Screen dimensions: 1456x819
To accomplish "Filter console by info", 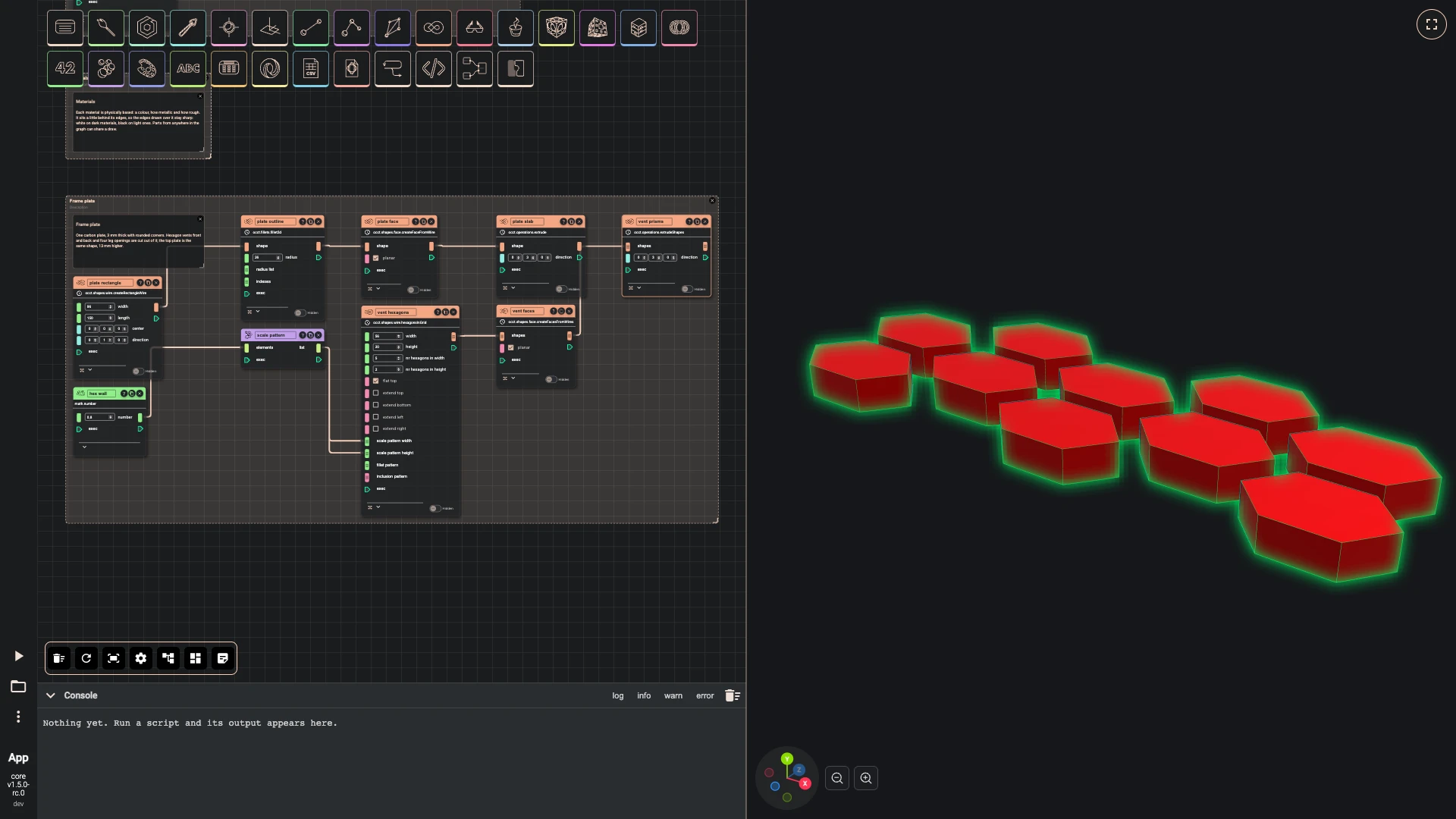I will (644, 695).
